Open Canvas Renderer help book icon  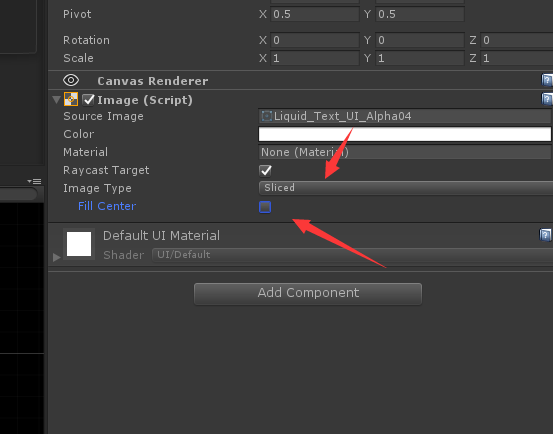547,80
